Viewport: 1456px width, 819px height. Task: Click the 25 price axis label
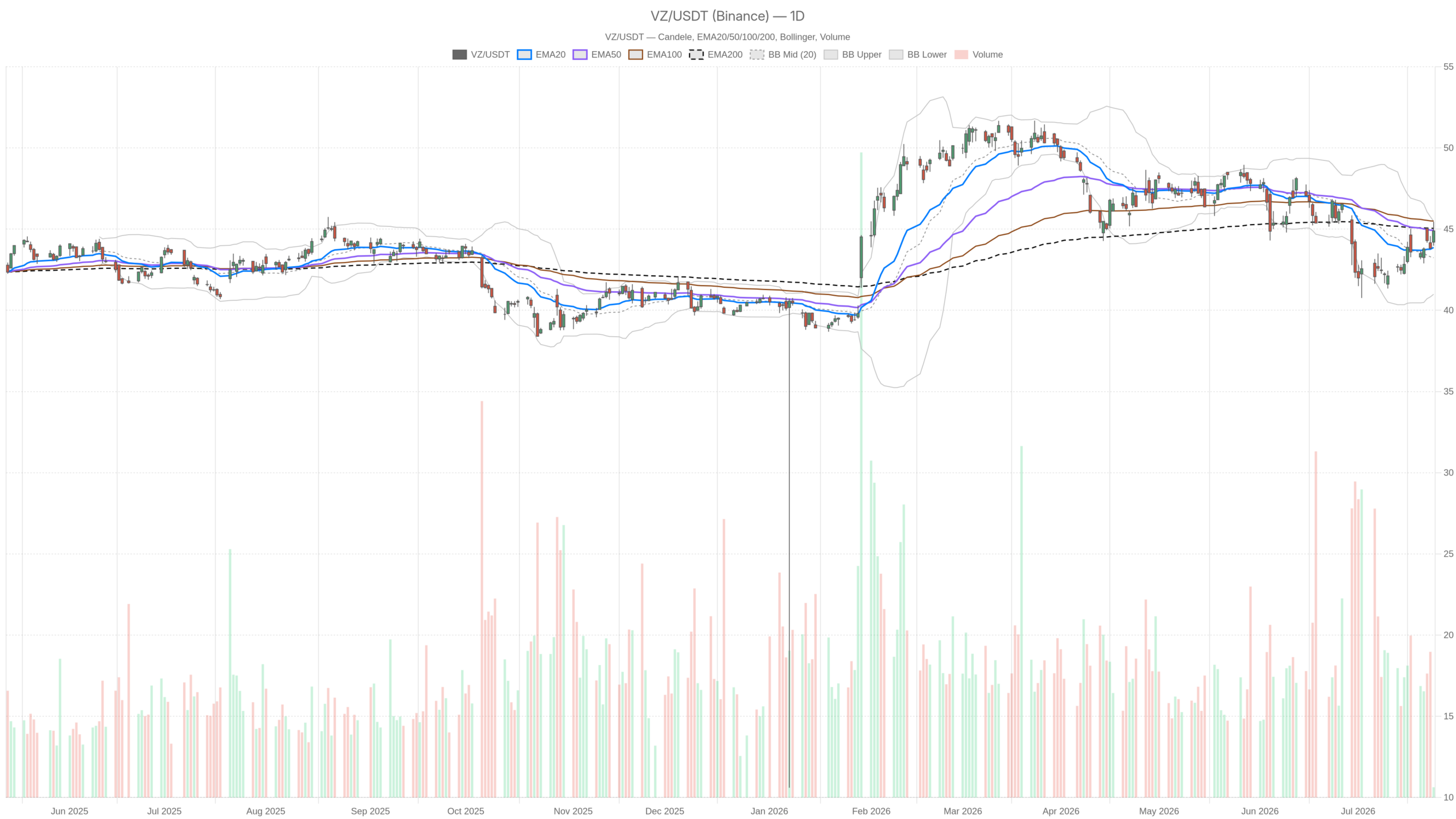pos(1448,554)
